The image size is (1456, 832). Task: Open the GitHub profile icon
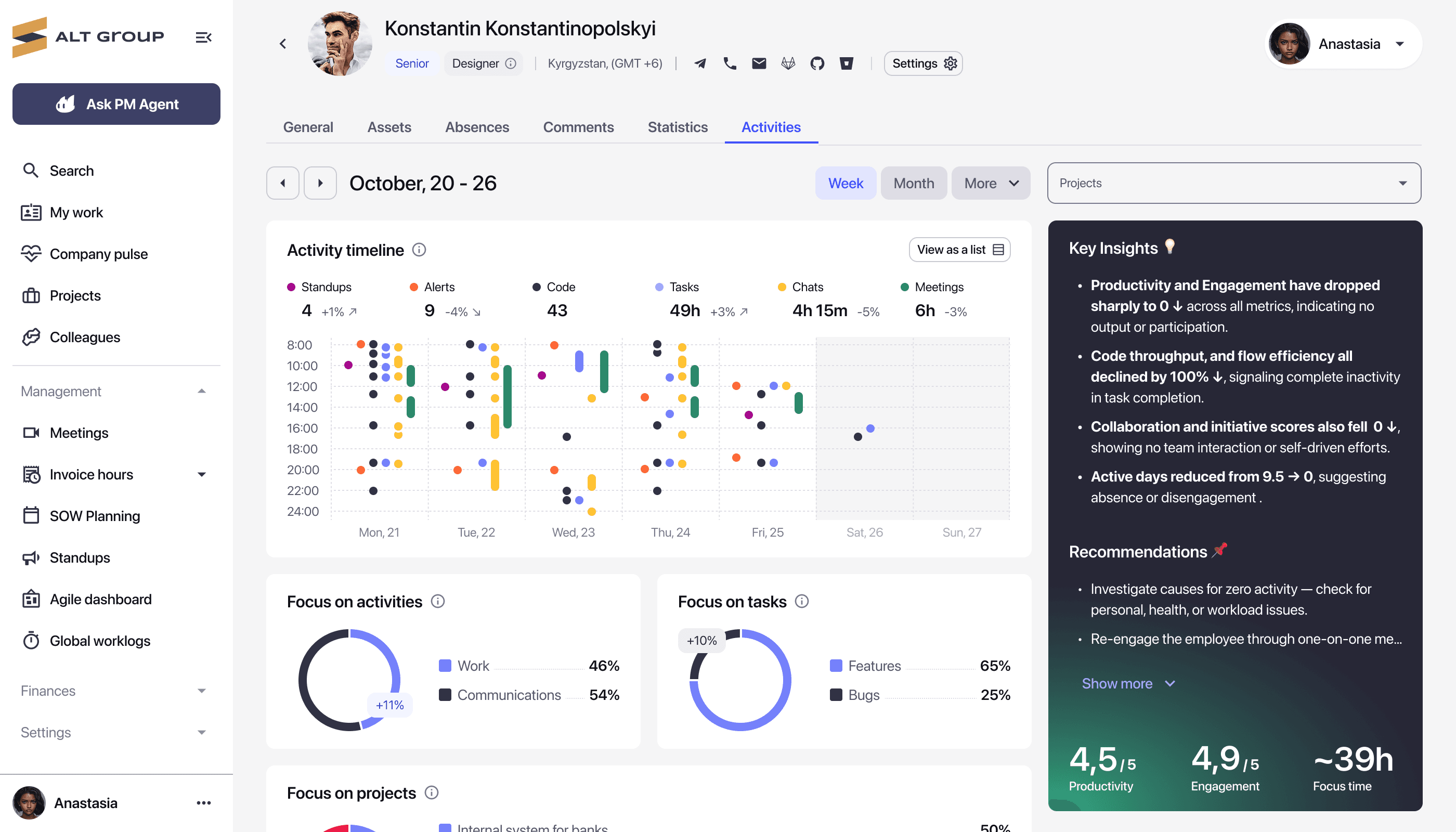tap(817, 63)
